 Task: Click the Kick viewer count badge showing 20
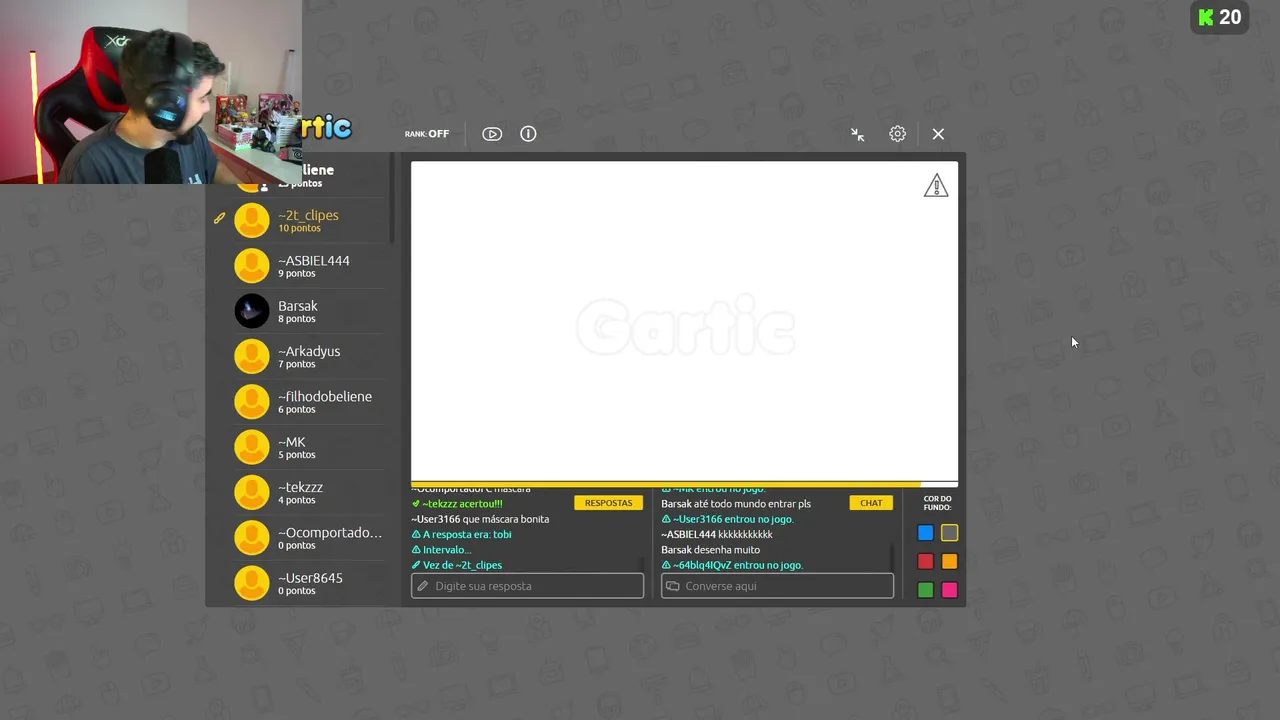pos(1220,17)
